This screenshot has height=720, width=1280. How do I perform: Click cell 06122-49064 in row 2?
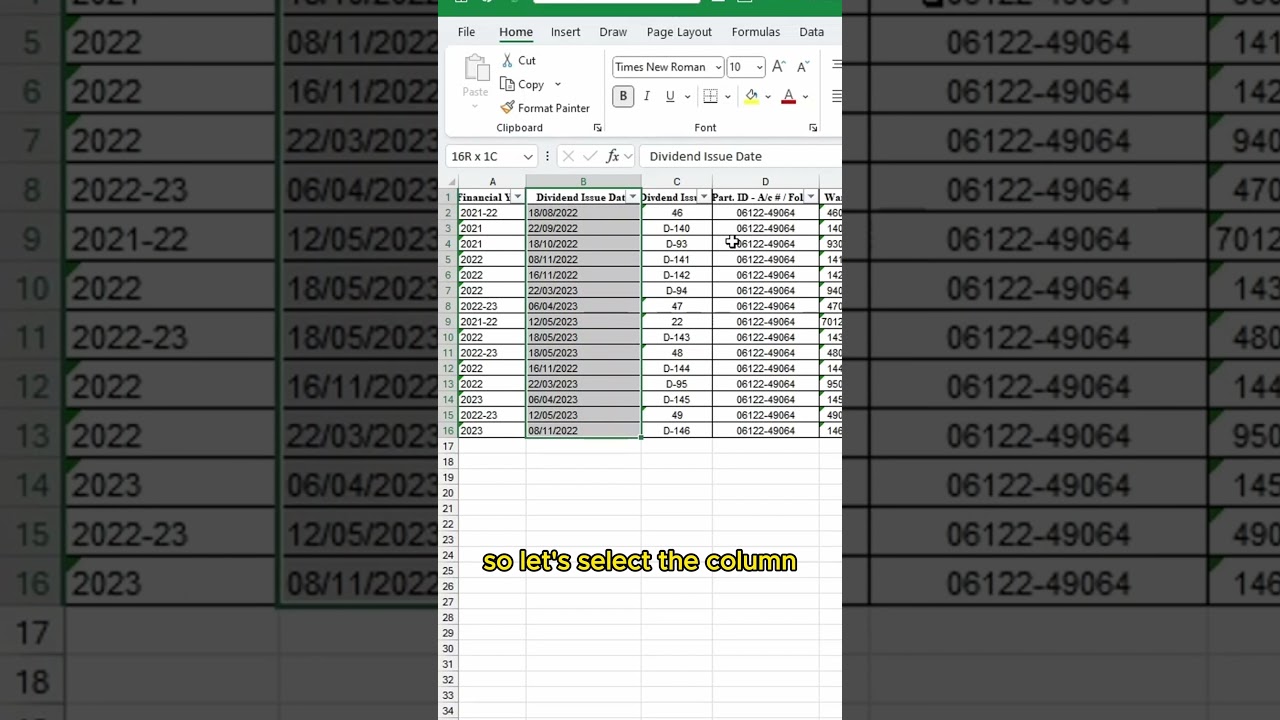pyautogui.click(x=765, y=213)
